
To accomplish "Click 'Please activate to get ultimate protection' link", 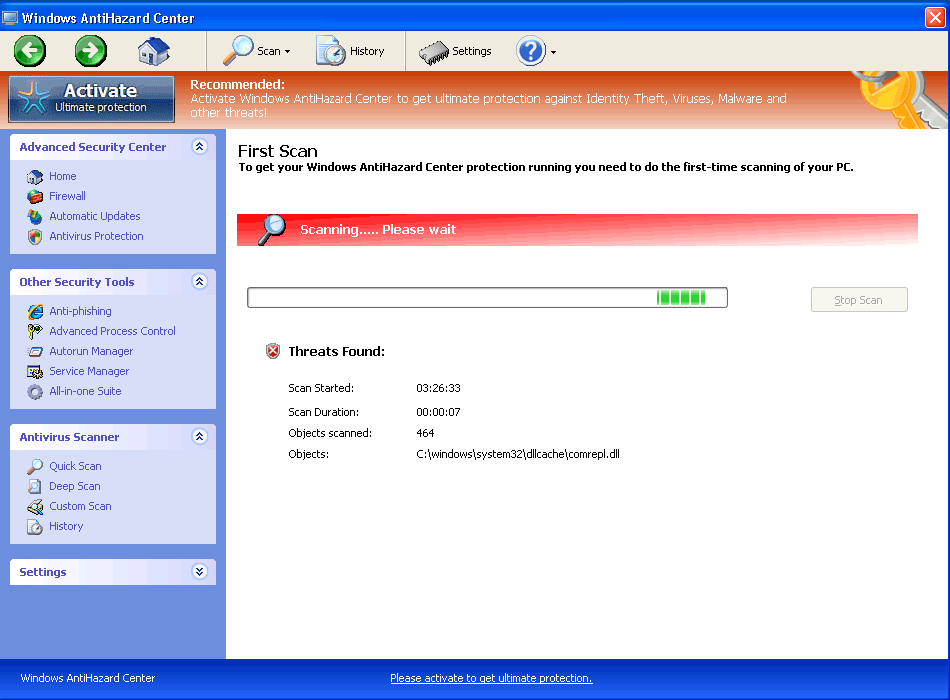I will (491, 678).
